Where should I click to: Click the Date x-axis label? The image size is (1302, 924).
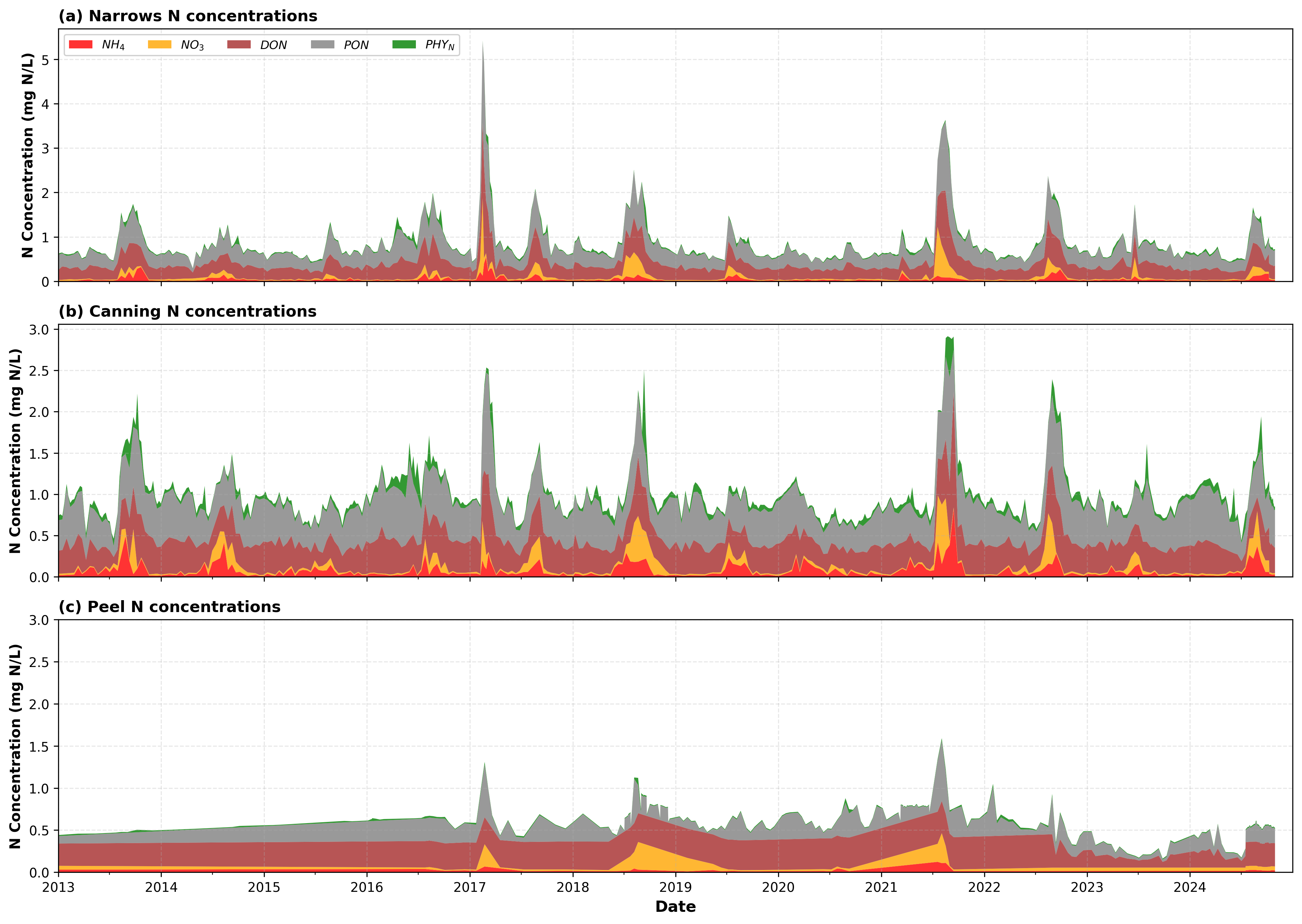[x=675, y=907]
